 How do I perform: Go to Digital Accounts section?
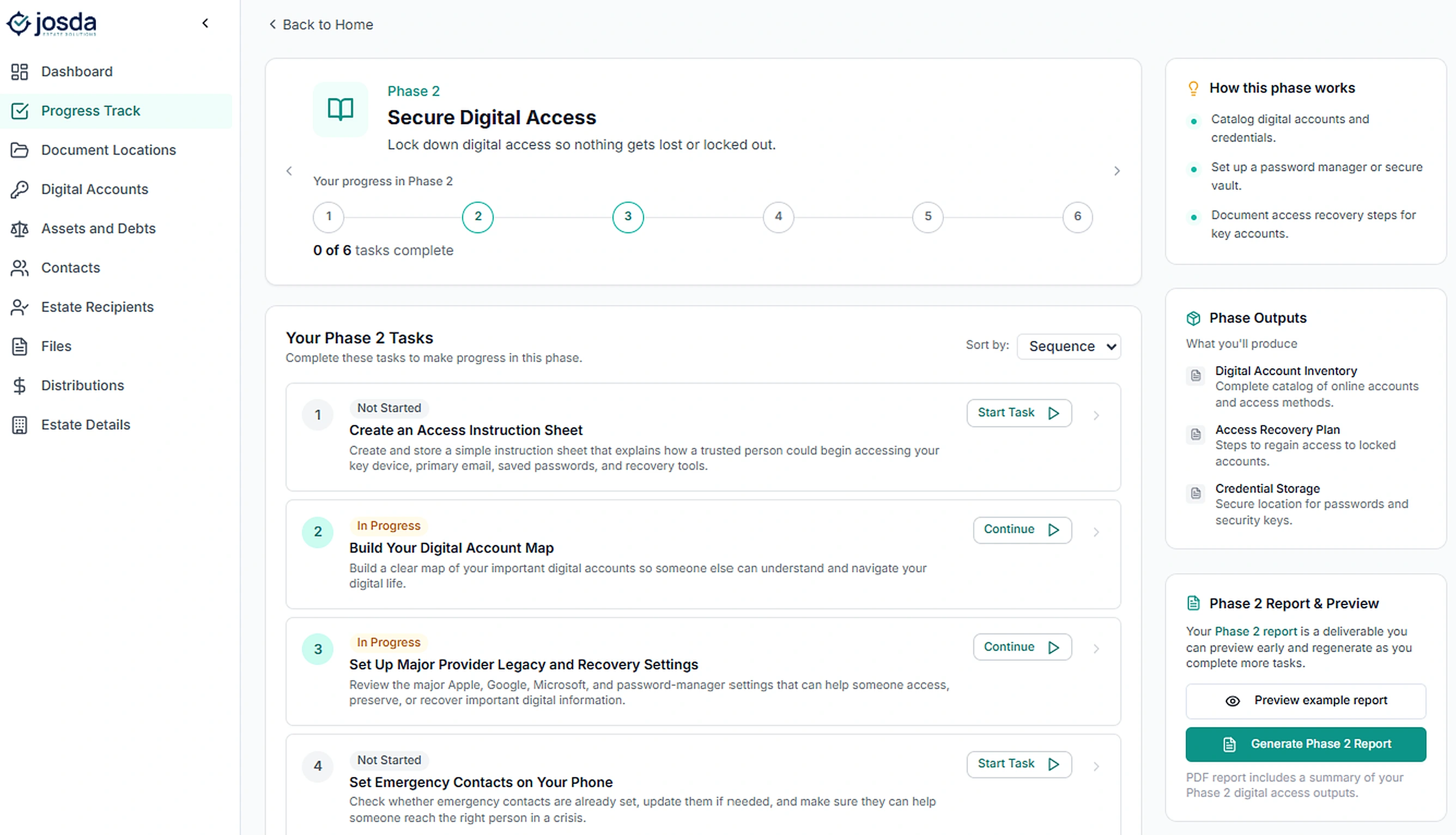pos(116,189)
